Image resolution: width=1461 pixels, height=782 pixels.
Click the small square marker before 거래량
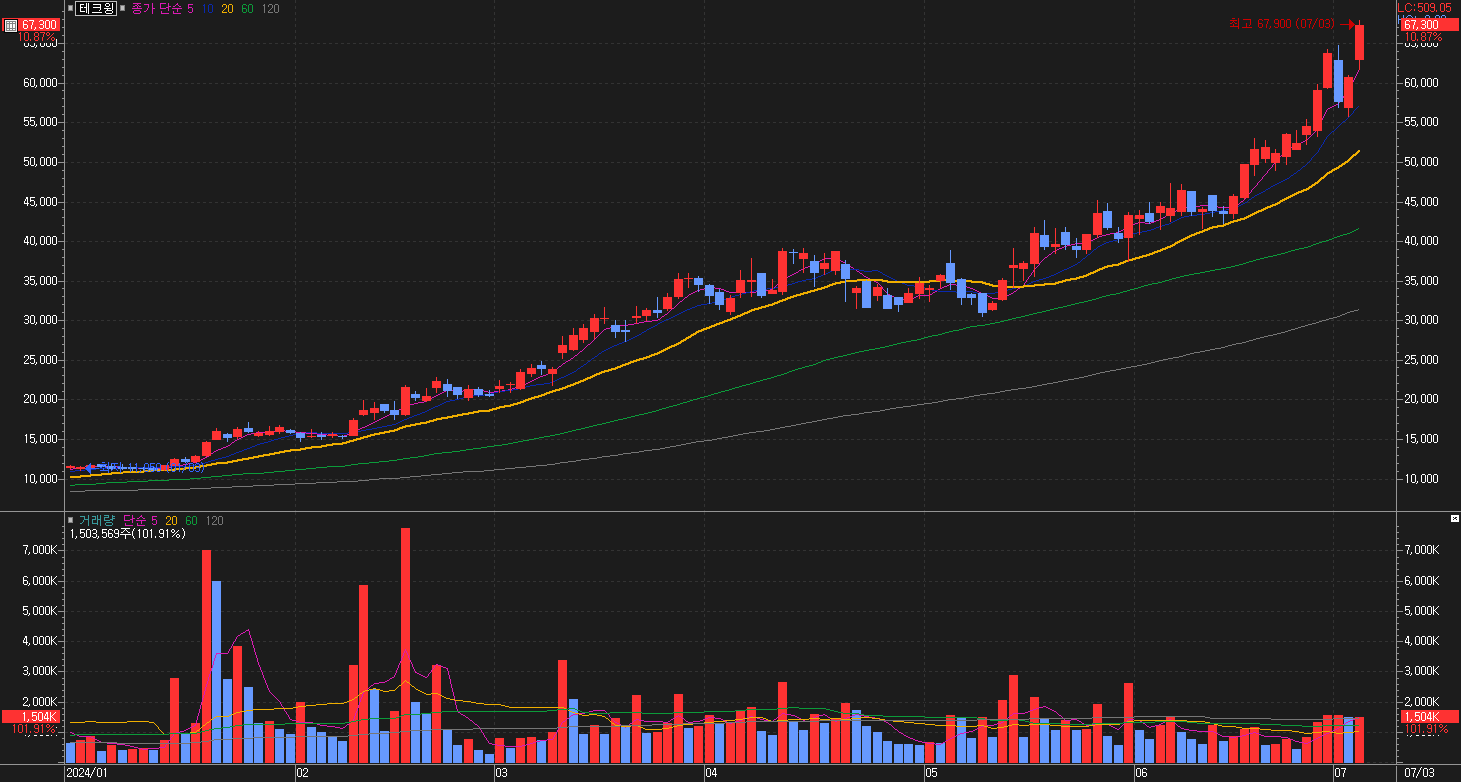point(70,520)
